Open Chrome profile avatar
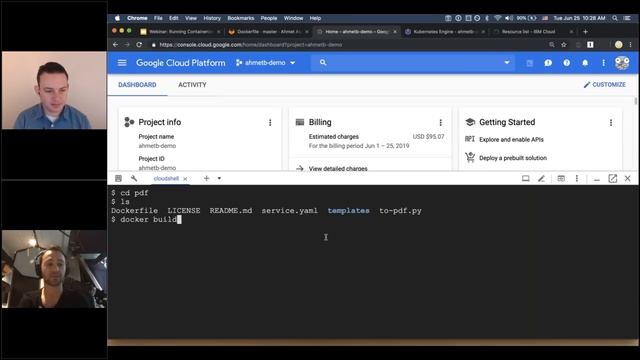The height and width of the screenshot is (360, 640). coord(619,44)
